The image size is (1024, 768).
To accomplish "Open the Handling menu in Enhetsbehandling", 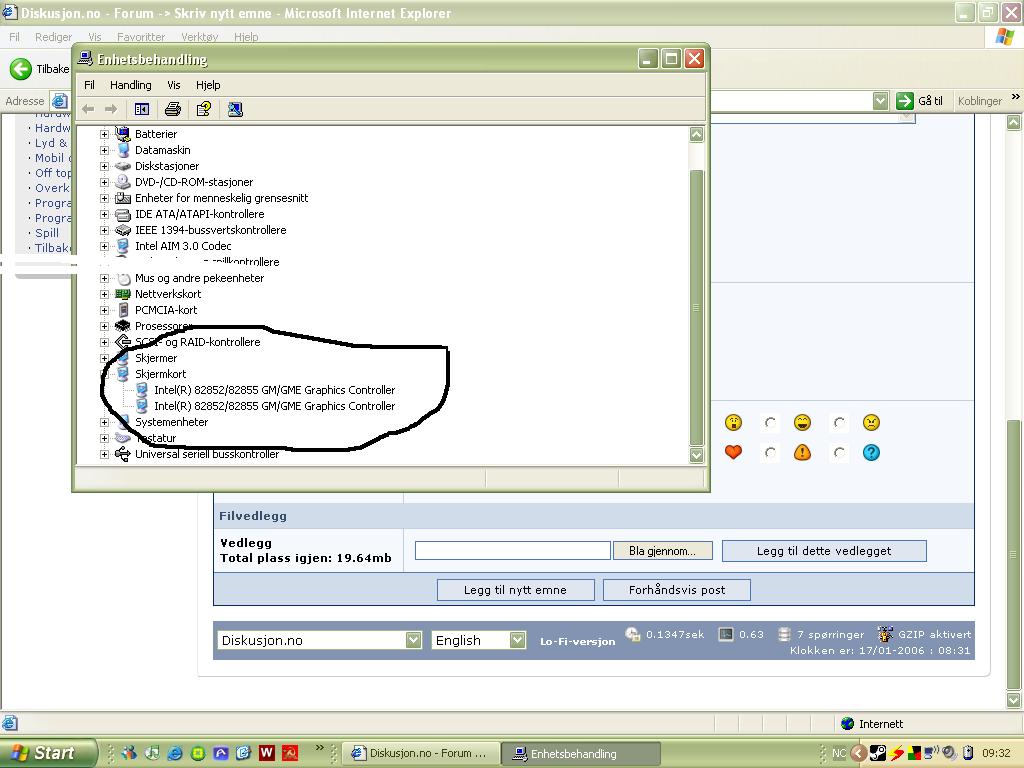I will pos(131,85).
